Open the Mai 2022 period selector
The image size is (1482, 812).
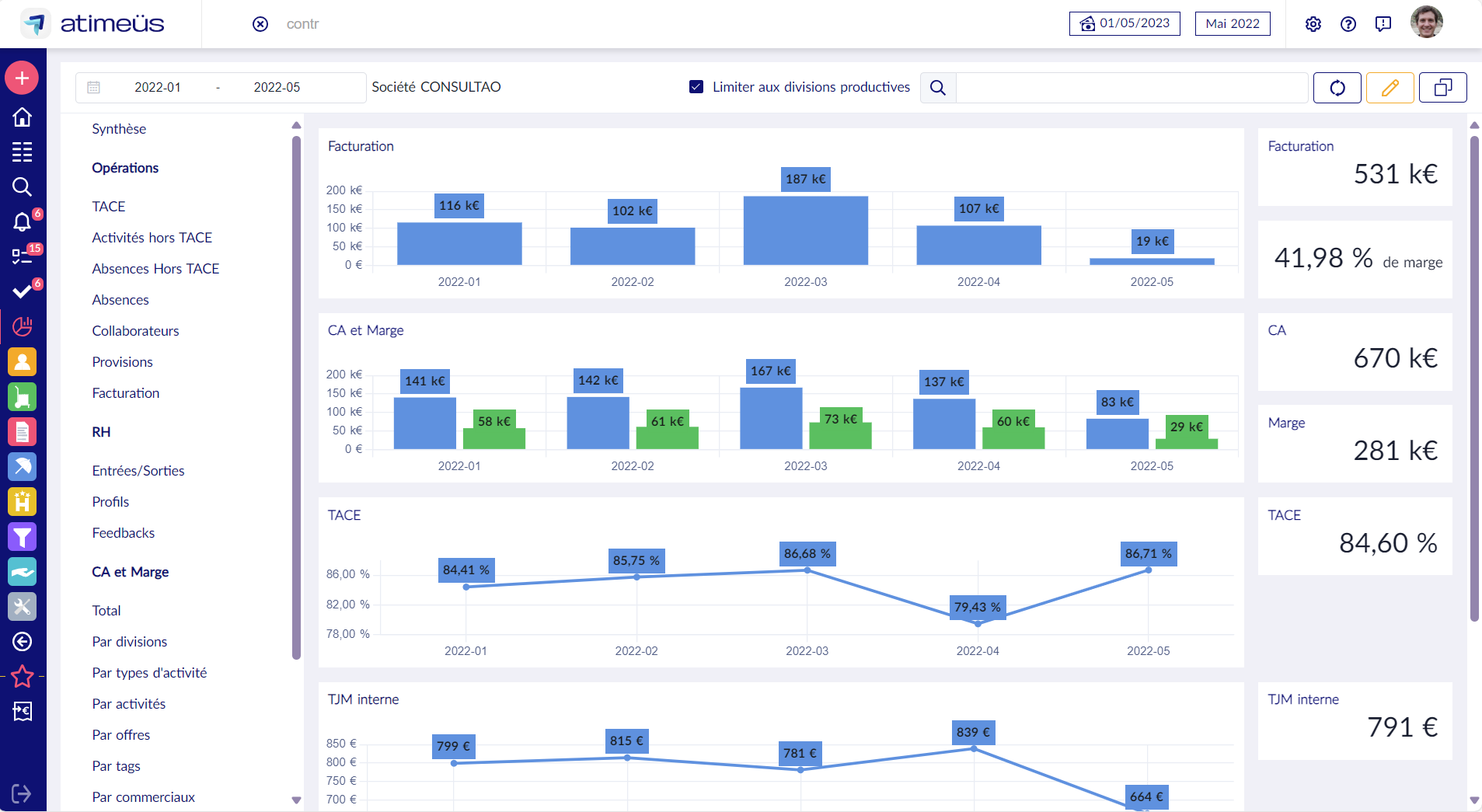click(x=1232, y=23)
